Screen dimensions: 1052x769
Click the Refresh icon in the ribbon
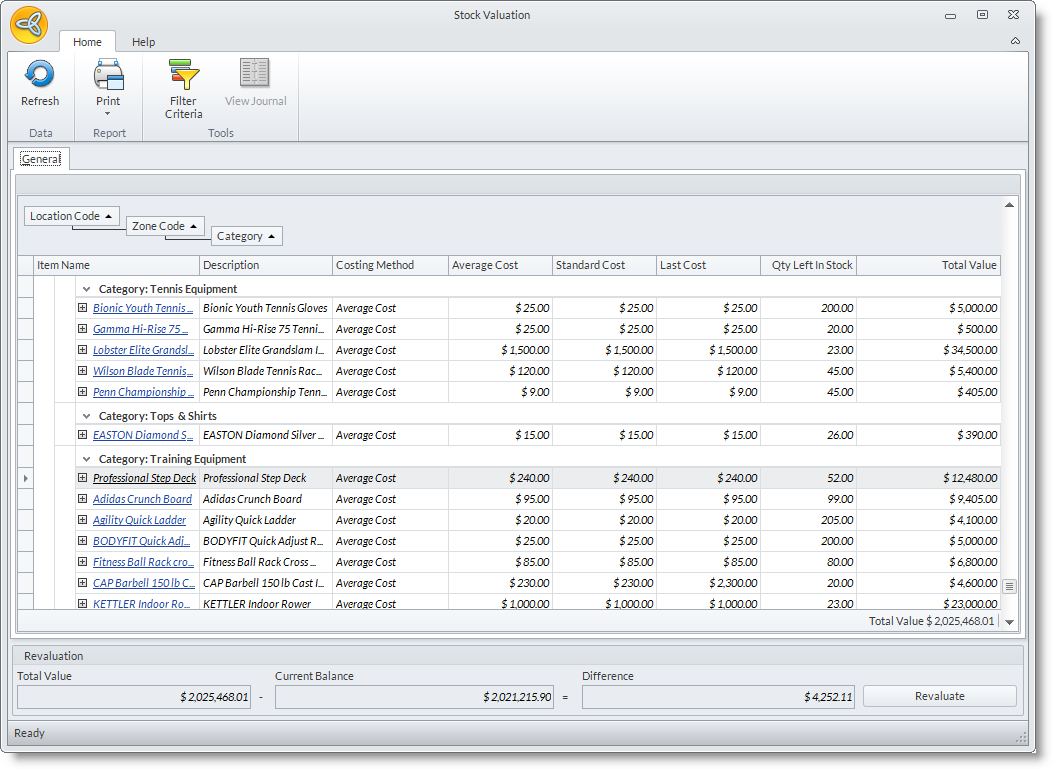(40, 75)
